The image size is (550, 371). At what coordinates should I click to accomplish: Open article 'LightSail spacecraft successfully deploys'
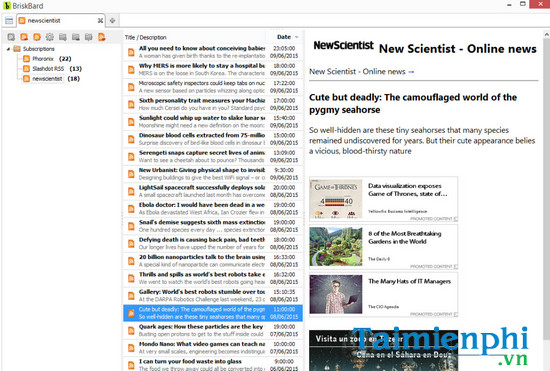pos(213,191)
